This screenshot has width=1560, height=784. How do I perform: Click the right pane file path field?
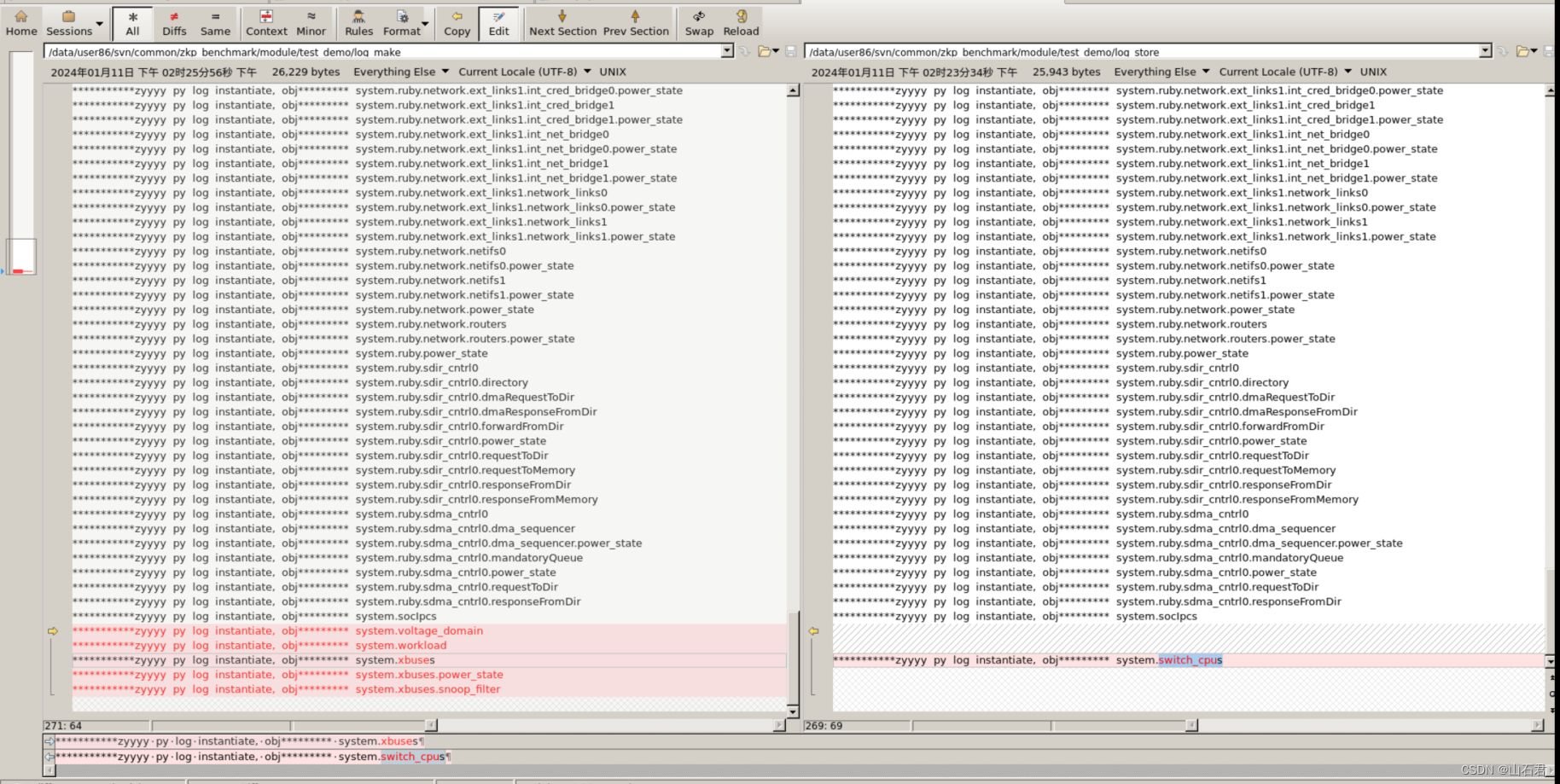1109,51
